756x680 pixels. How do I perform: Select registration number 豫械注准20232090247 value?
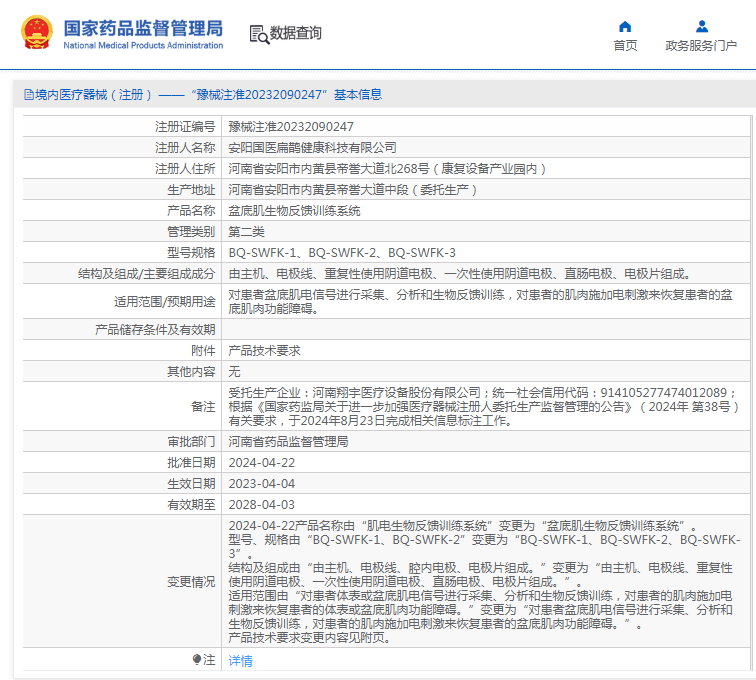click(291, 127)
